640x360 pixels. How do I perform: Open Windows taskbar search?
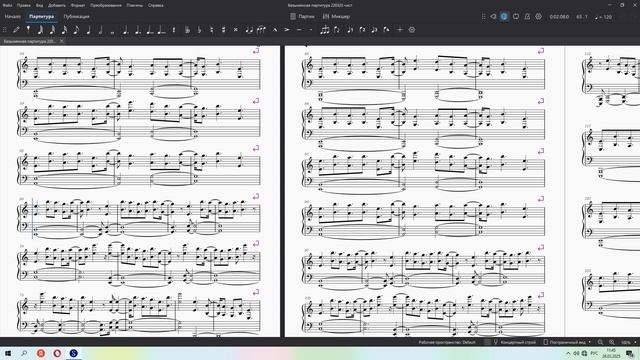(x=24, y=353)
